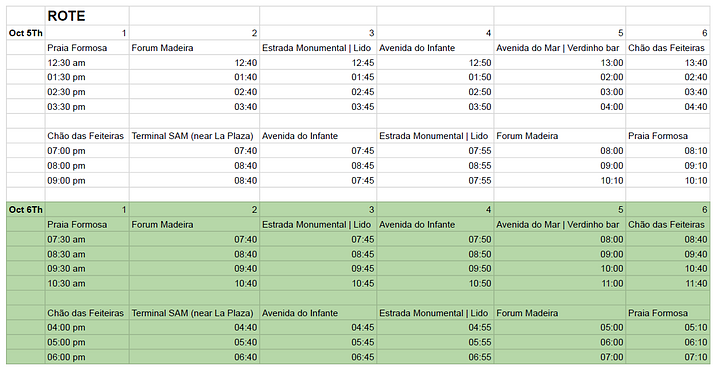Click the 04:00 pm cell in green block
Screen dimensions: 720x372
pyautogui.click(x=87, y=327)
